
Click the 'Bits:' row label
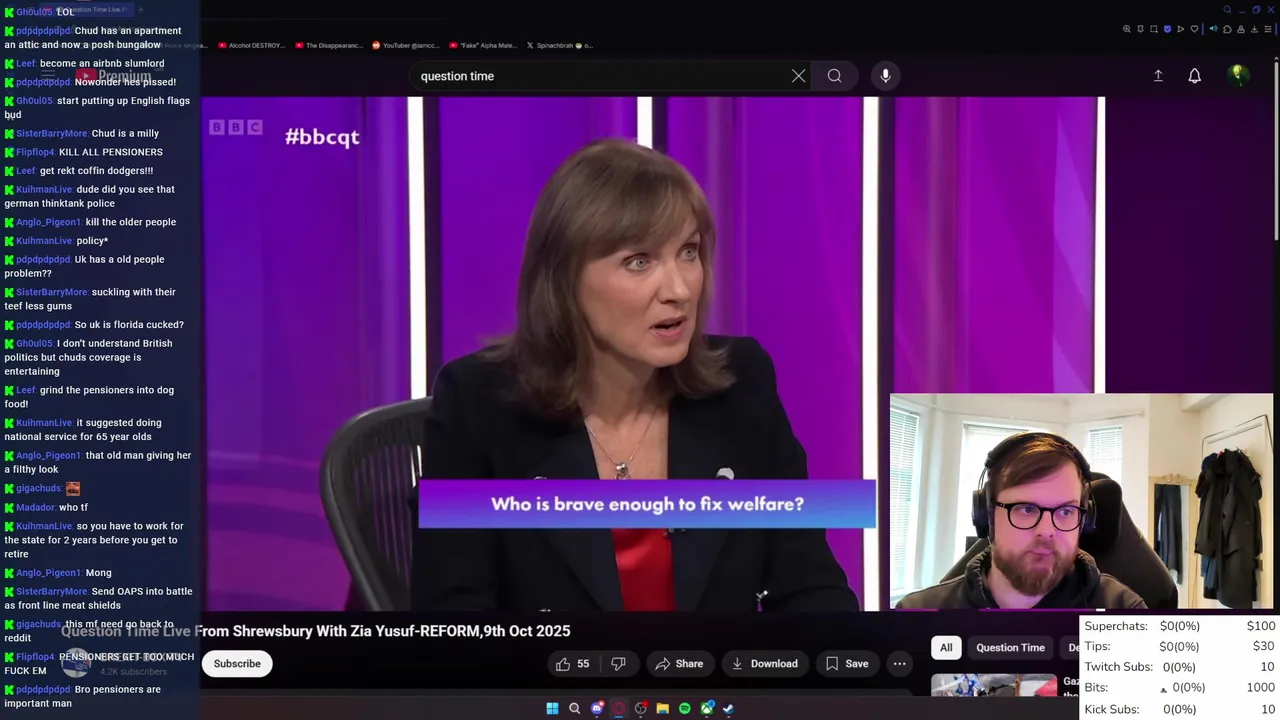tap(1096, 688)
